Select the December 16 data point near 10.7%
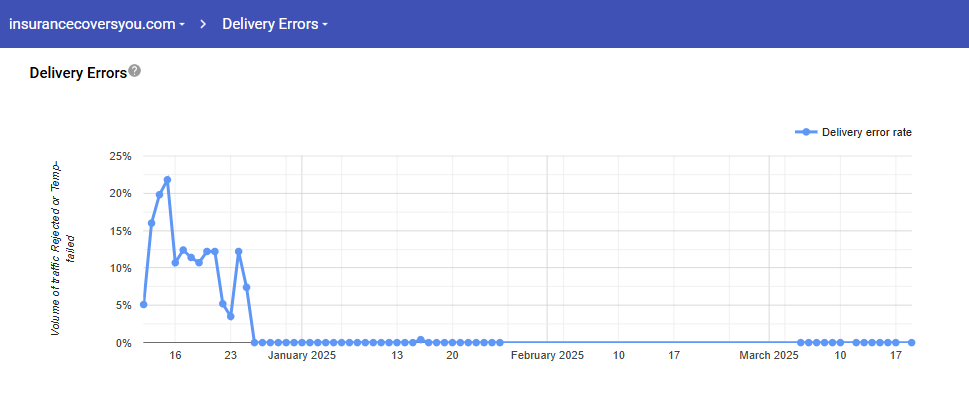The height and width of the screenshot is (398, 969). pos(175,262)
